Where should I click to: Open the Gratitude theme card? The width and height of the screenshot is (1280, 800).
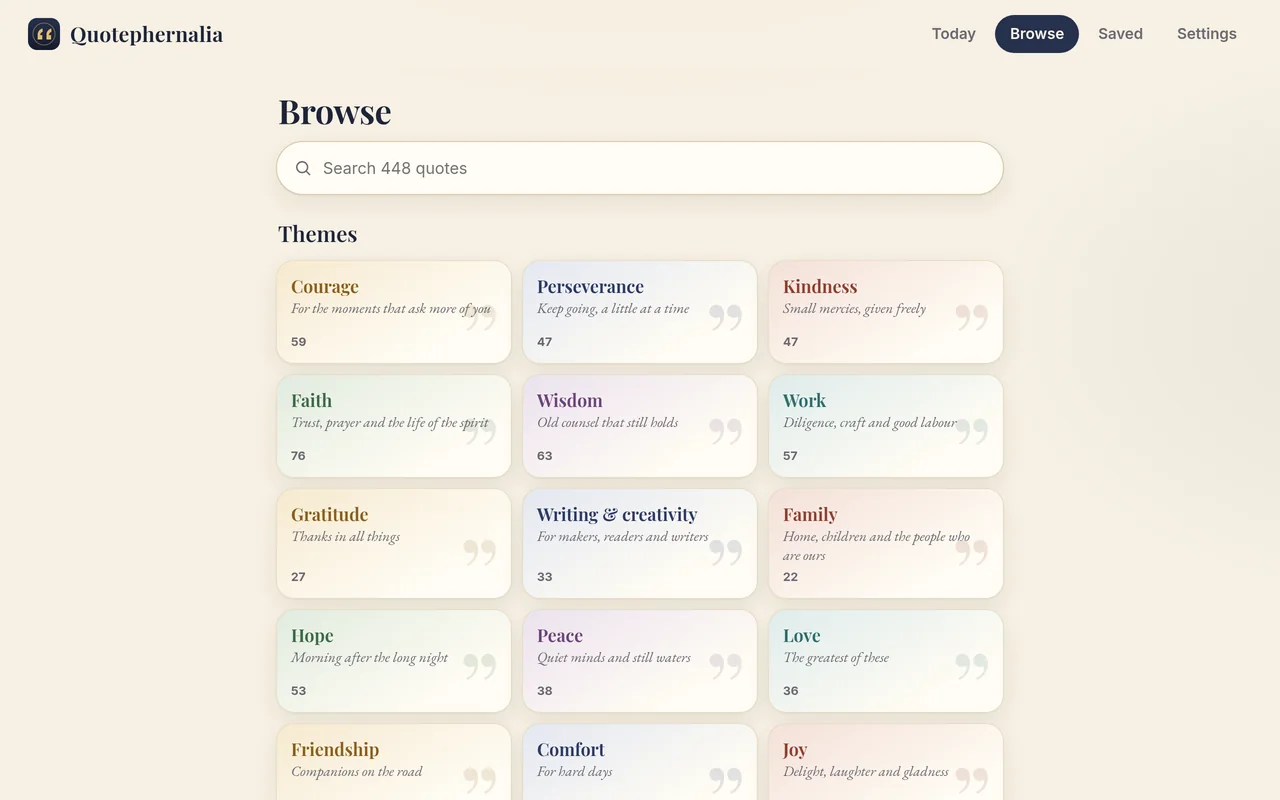(394, 543)
